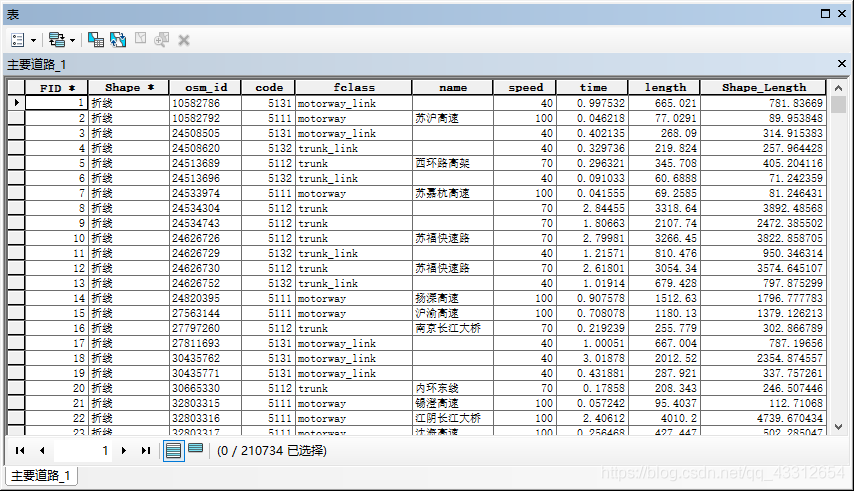Go to the last record

[145, 450]
